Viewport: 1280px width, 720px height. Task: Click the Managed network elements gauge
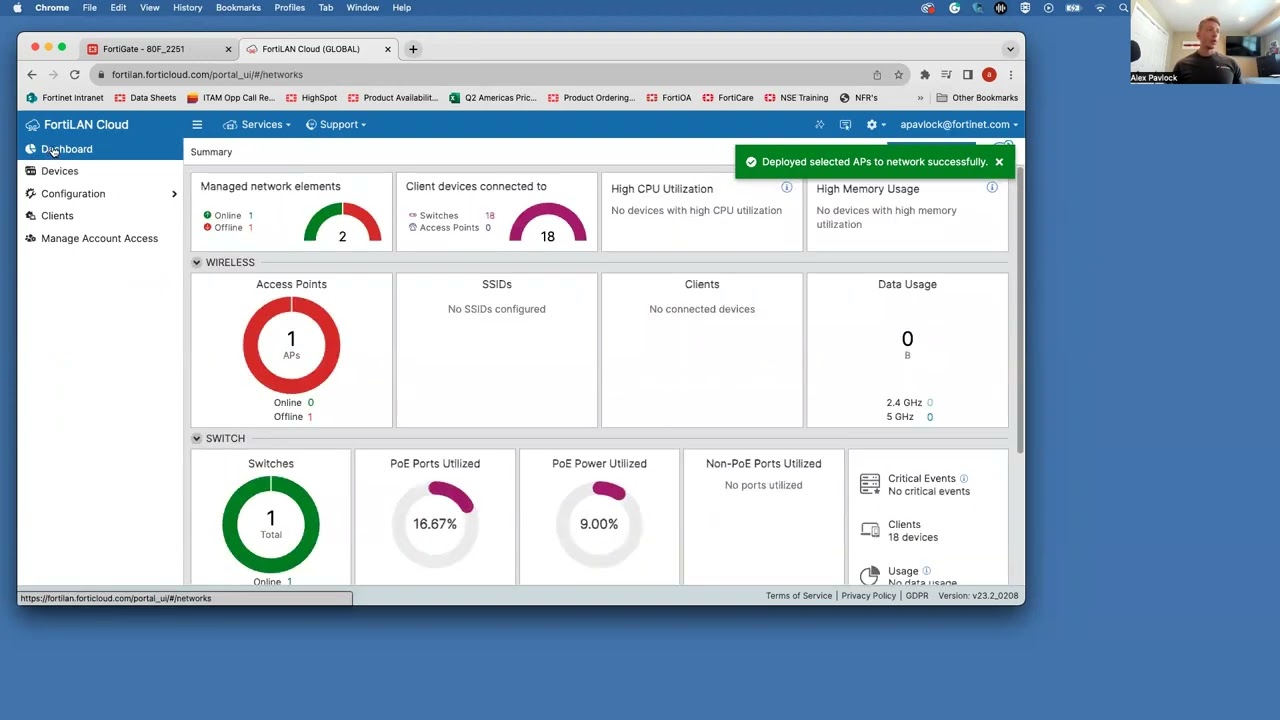pyautogui.click(x=342, y=223)
